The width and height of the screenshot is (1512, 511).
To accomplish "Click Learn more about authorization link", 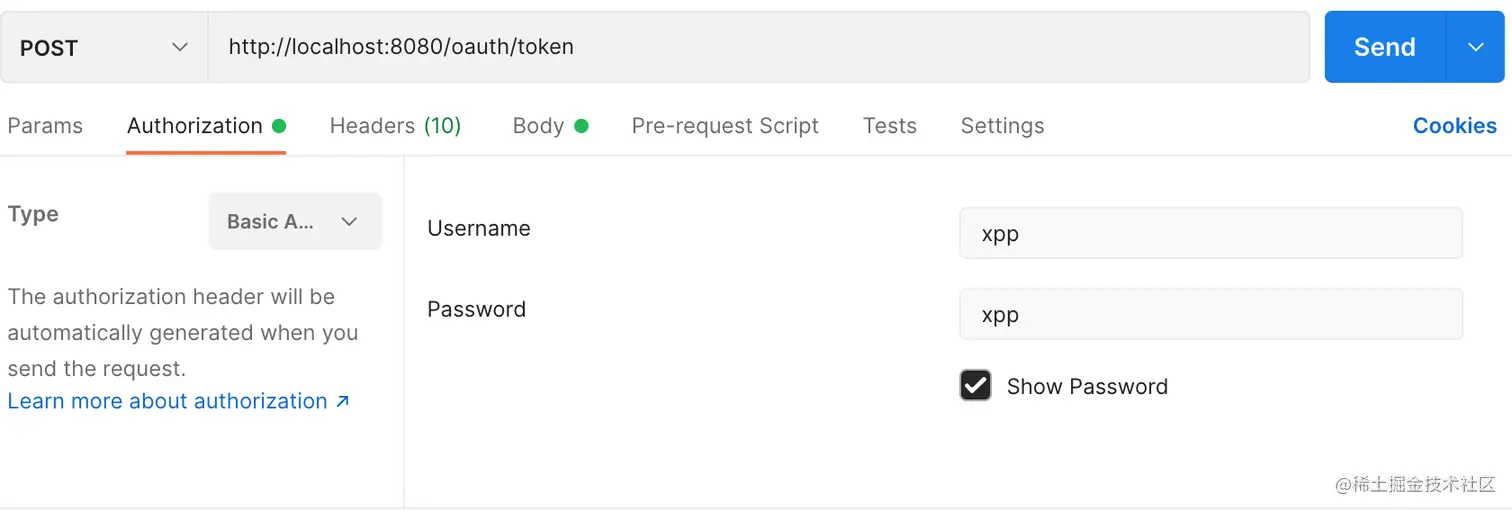I will coord(167,401).
